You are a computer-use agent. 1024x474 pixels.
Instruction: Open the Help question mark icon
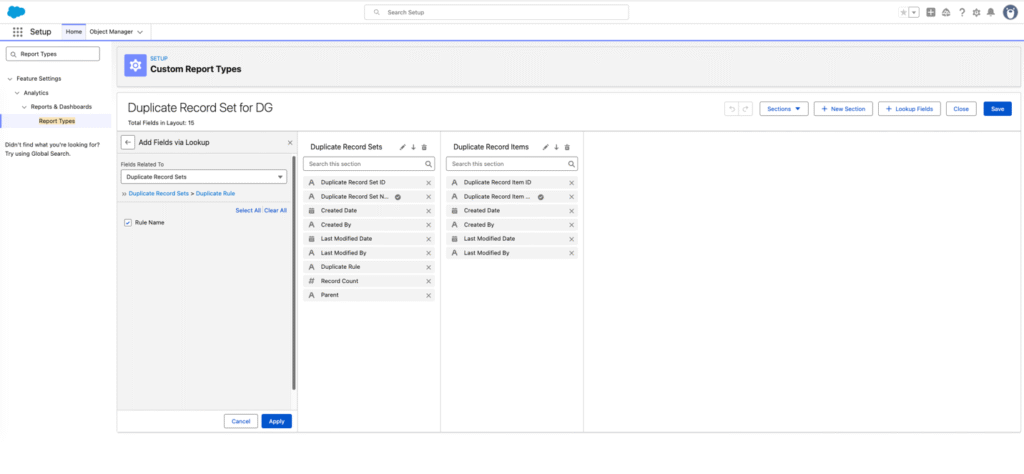962,12
